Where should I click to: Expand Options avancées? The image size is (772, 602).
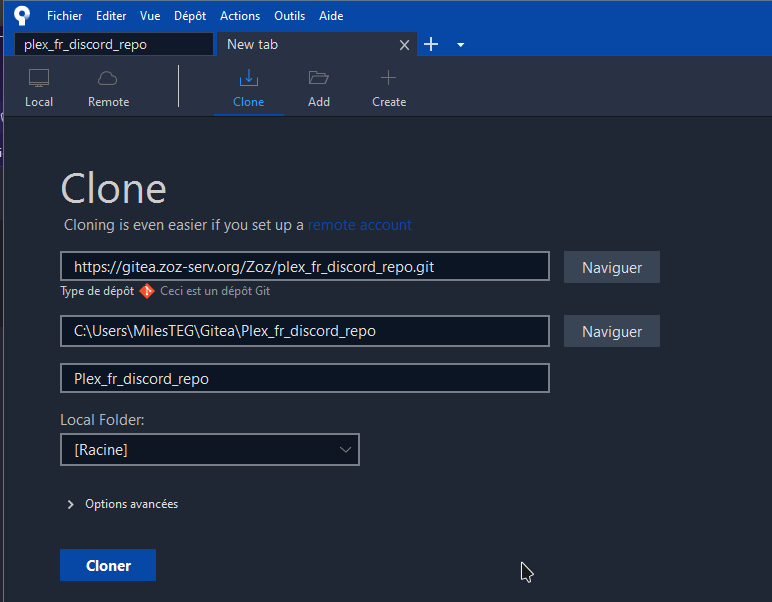[x=122, y=504]
